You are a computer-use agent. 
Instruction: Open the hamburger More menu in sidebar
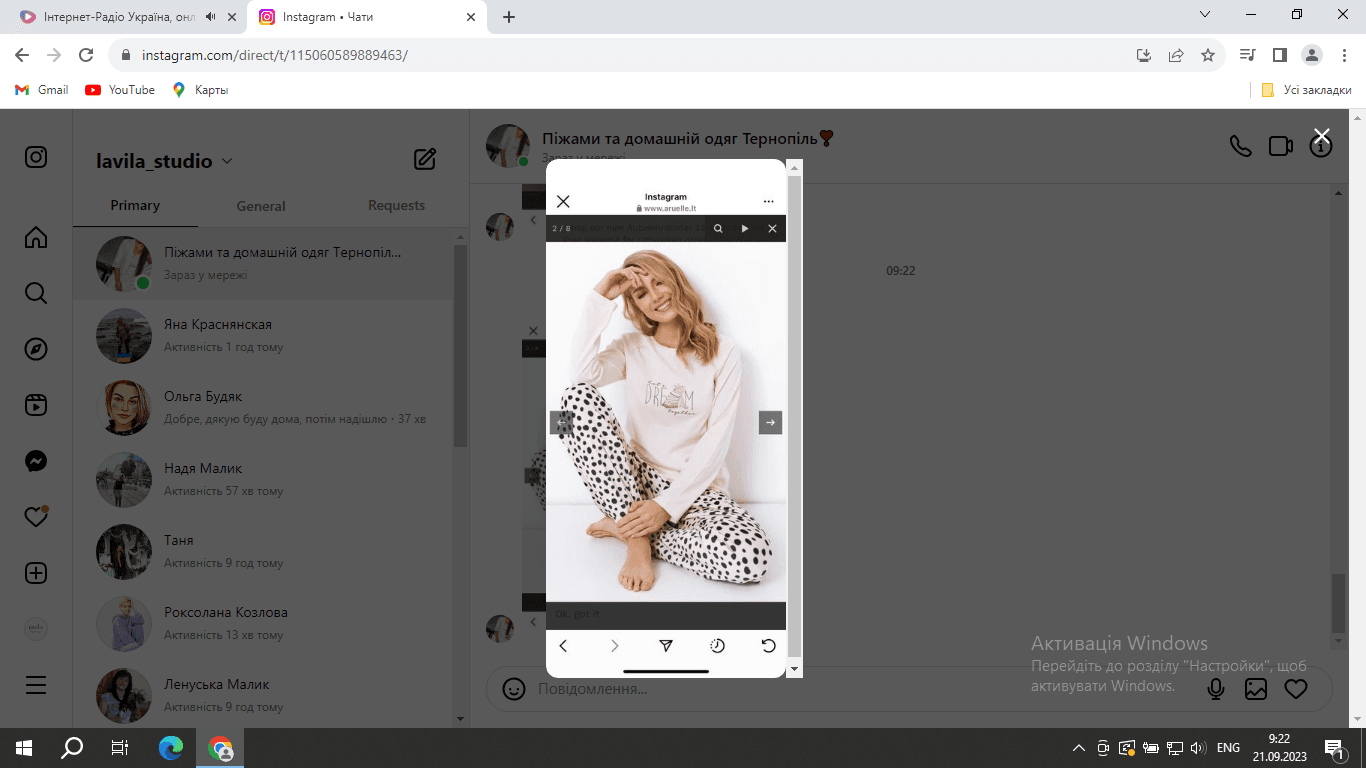coord(36,685)
